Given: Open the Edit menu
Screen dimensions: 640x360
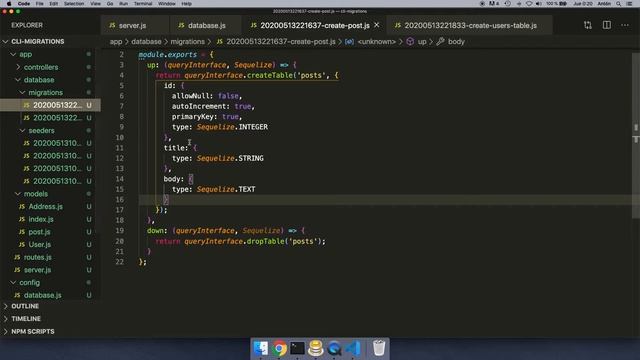Looking at the screenshot, I should tap(53, 4).
